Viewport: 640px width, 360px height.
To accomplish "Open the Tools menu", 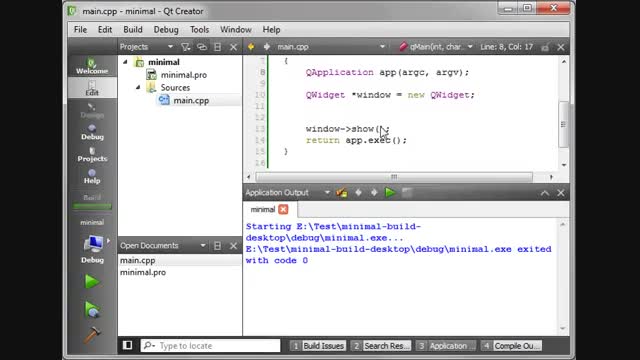I will pos(199,29).
